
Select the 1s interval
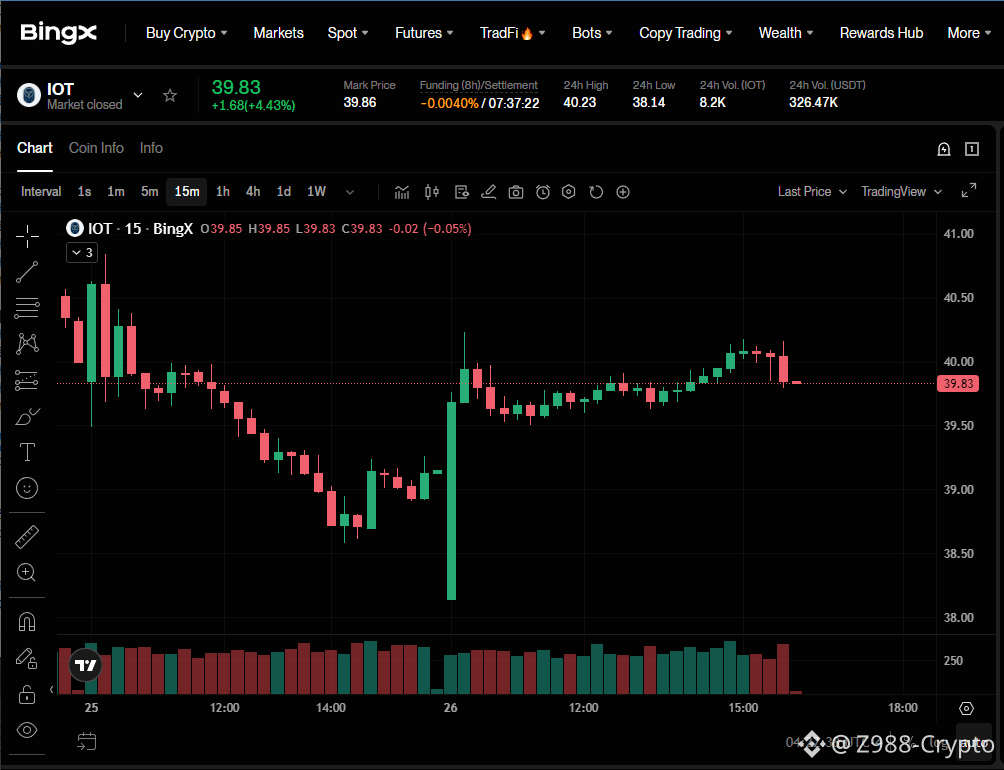(x=84, y=191)
